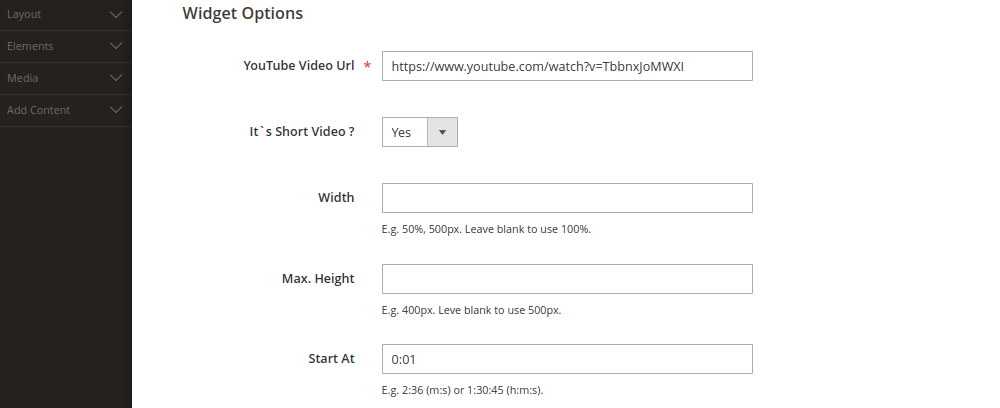Open the Layout sidebar panel
Image resolution: width=1000 pixels, height=408 pixels.
[x=66, y=15]
